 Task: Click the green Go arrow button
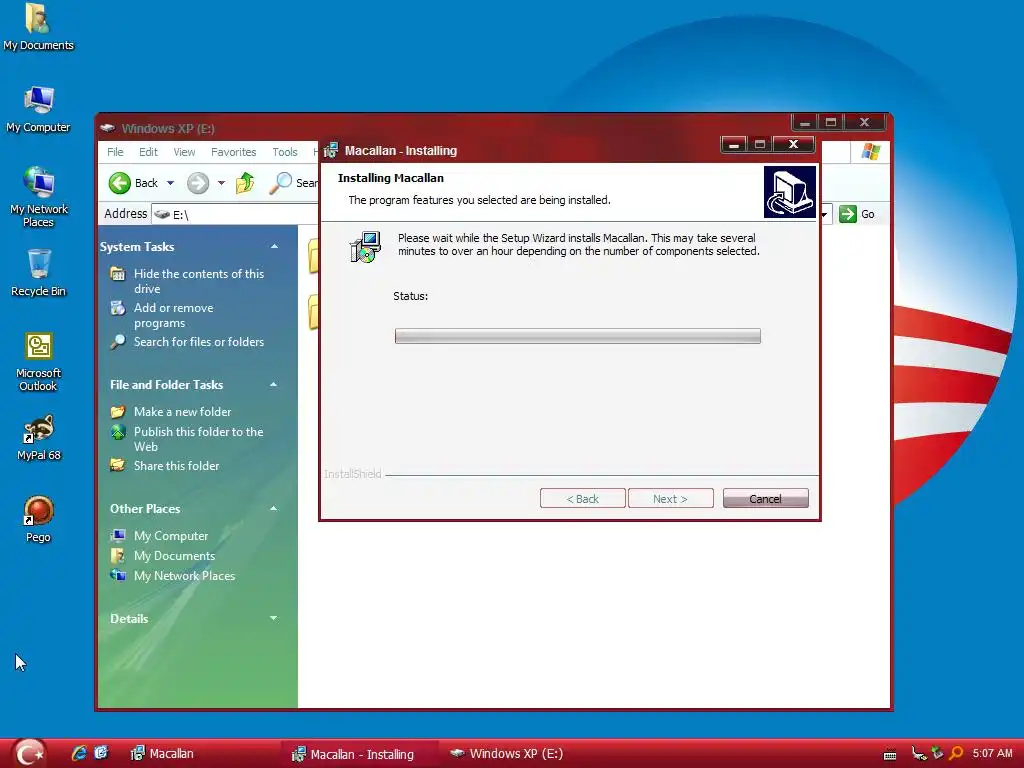(x=848, y=214)
